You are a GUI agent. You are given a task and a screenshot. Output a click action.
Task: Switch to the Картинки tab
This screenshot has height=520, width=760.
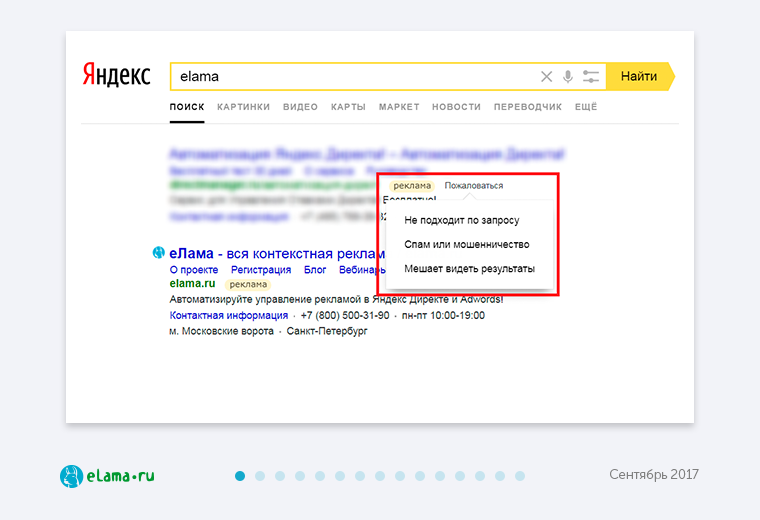[243, 107]
